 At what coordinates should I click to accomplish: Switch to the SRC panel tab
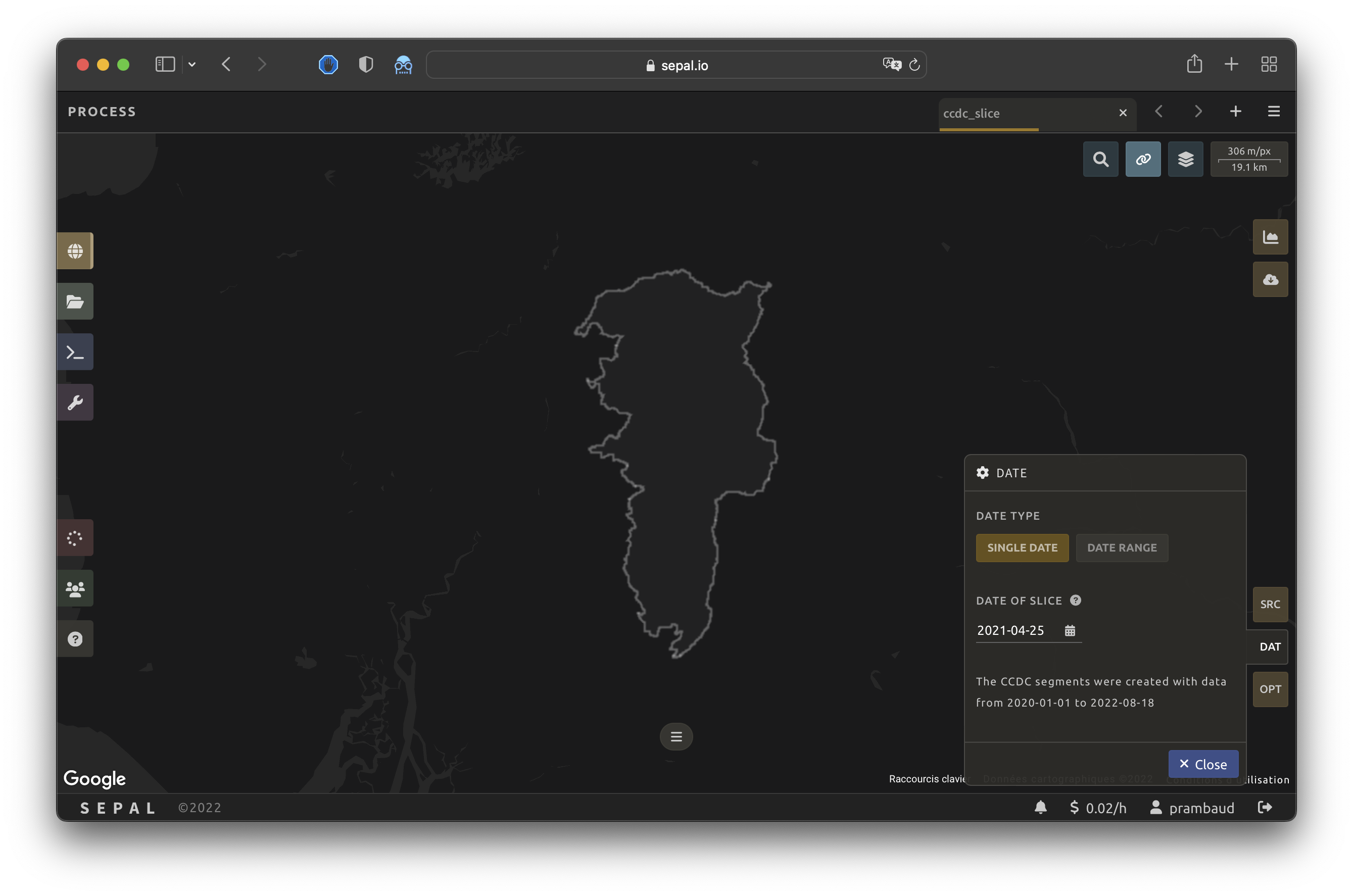tap(1270, 604)
